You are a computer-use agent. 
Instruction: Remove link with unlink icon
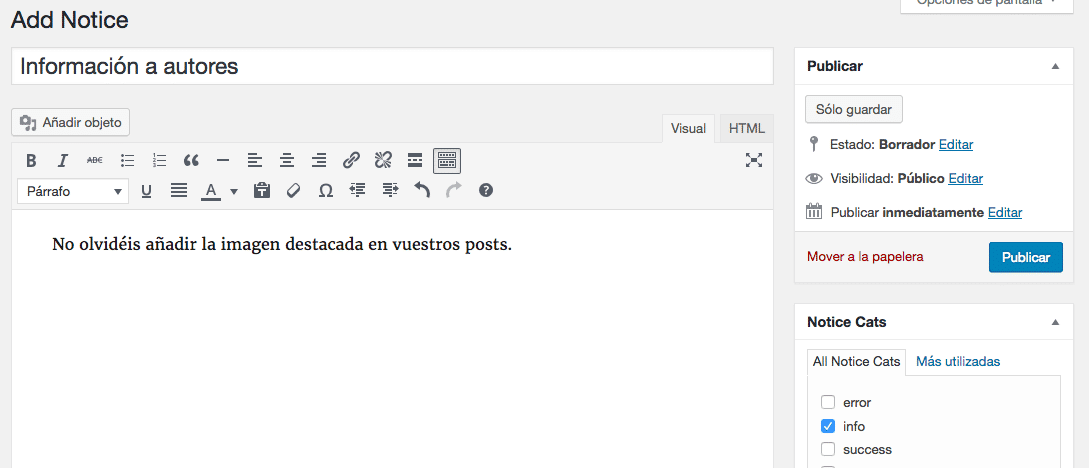383,161
